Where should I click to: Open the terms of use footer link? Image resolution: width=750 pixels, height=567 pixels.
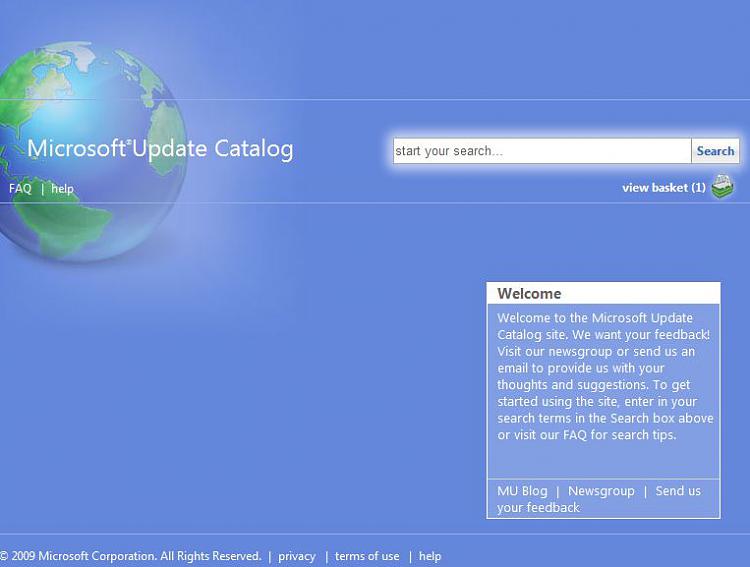click(367, 556)
